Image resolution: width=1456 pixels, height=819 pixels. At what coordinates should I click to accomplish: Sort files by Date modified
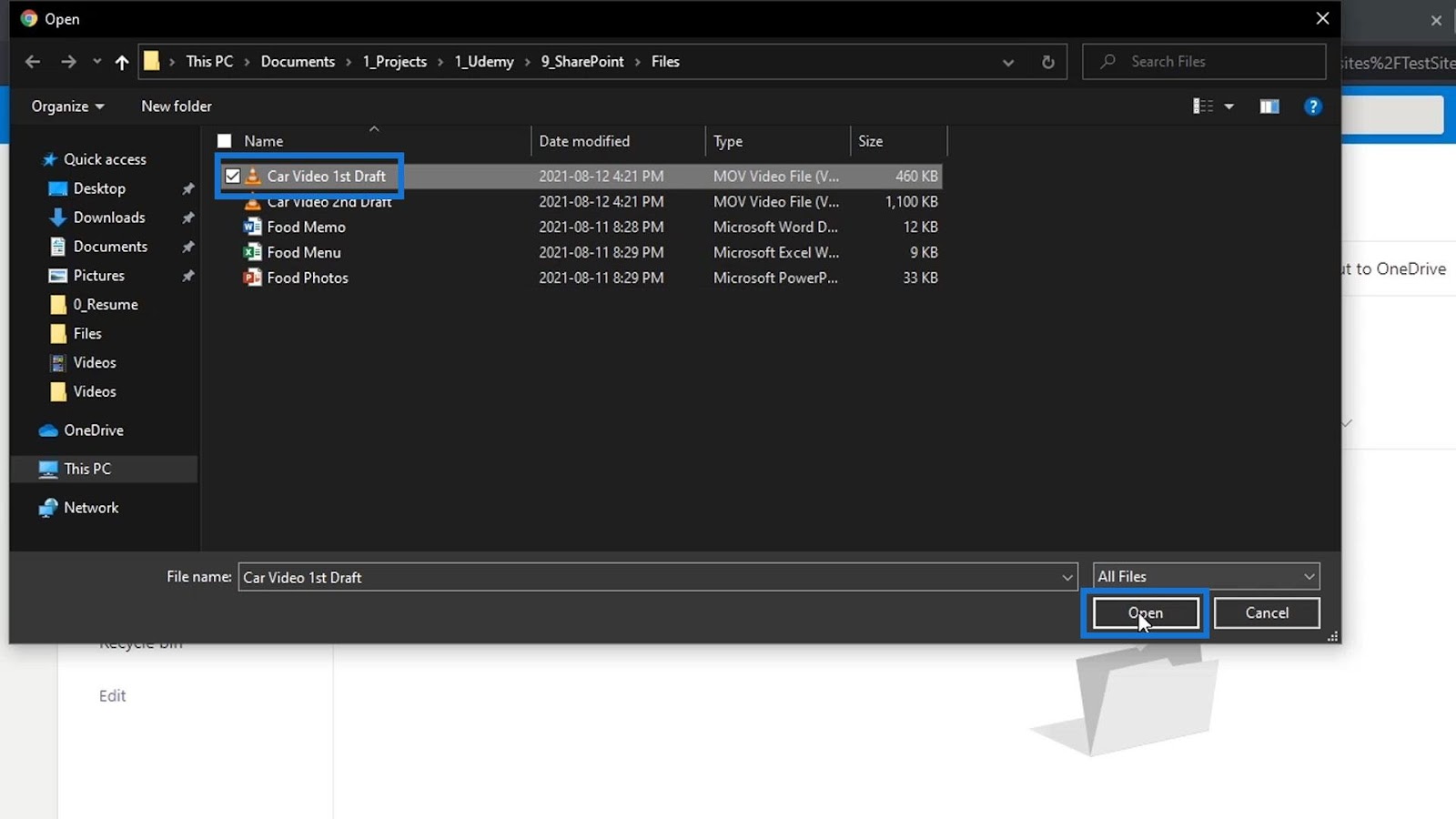(x=584, y=141)
